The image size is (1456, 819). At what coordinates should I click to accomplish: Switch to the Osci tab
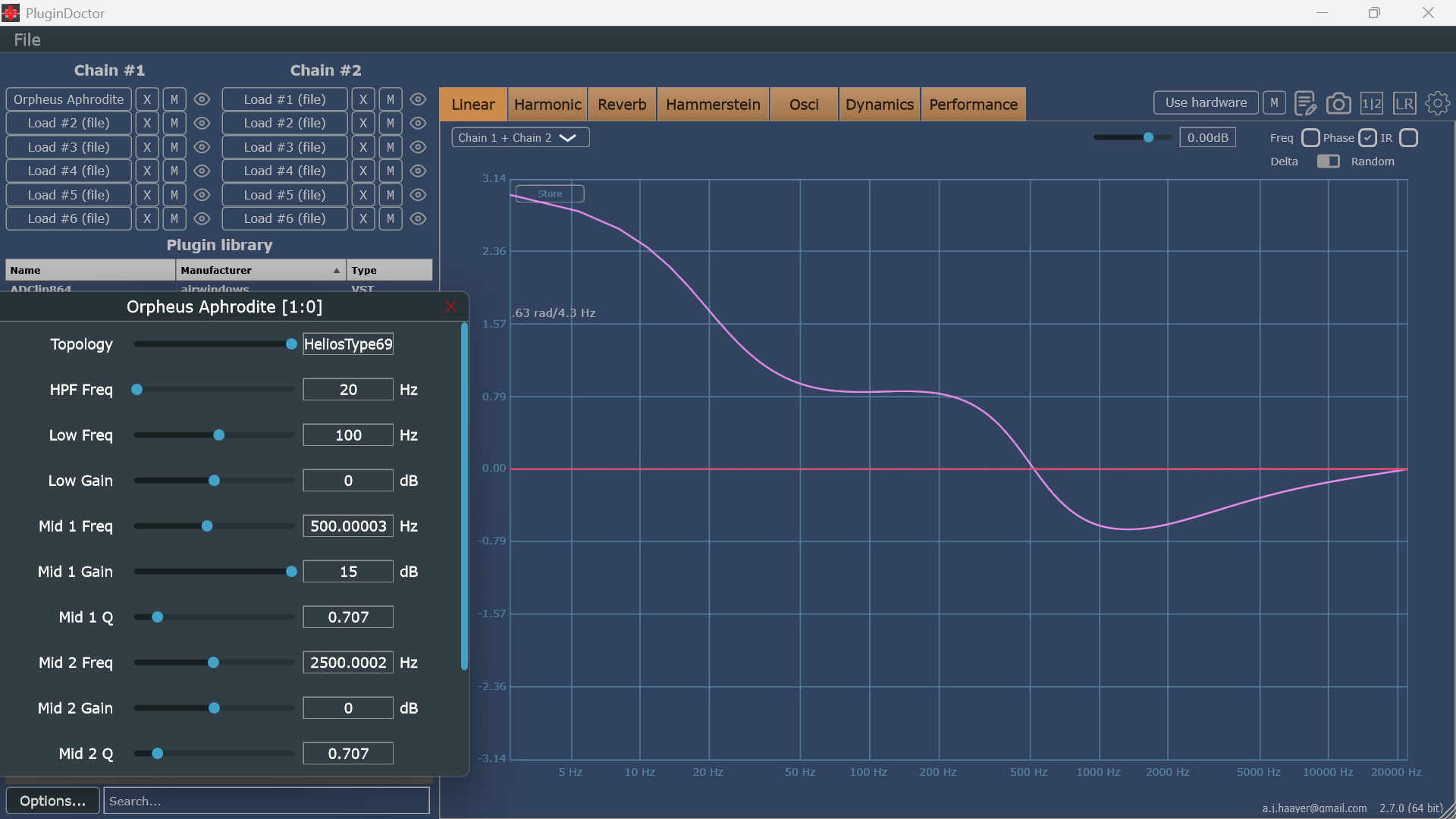tap(804, 105)
